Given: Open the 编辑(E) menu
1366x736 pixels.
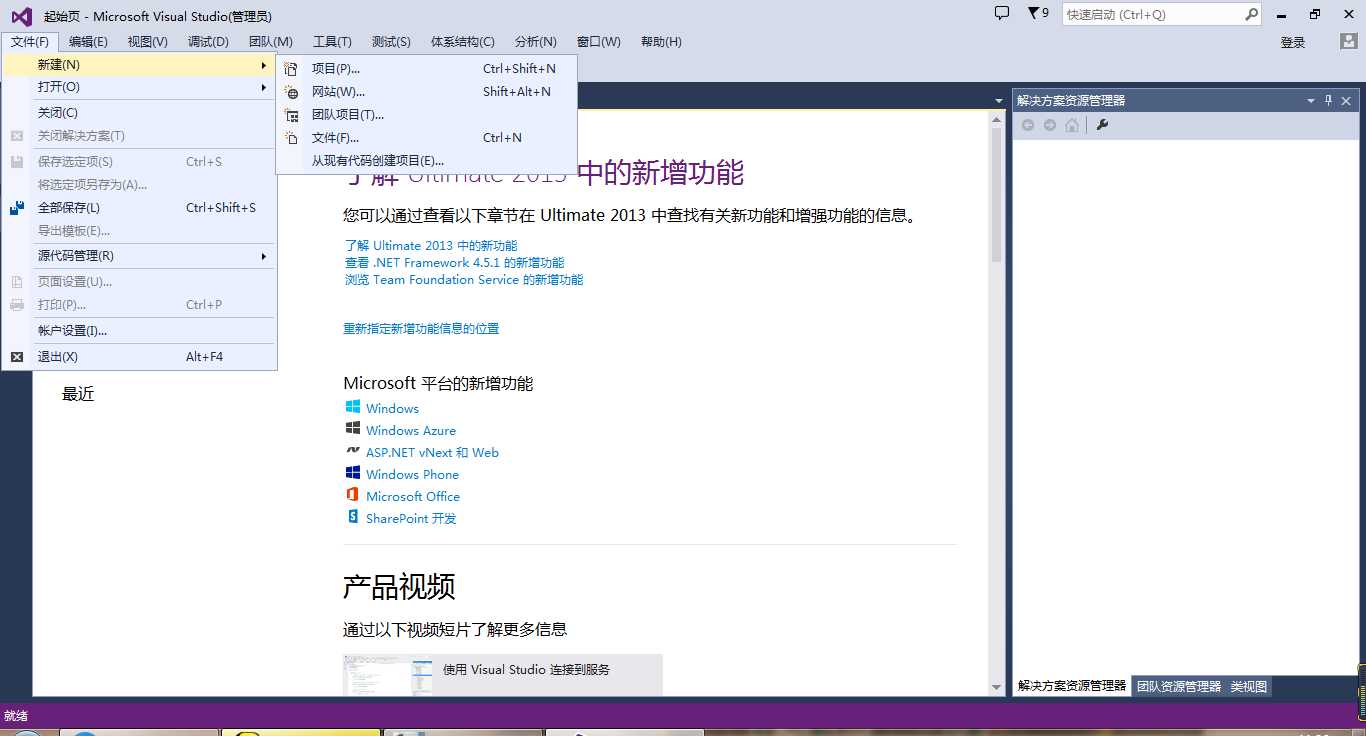Looking at the screenshot, I should (88, 42).
